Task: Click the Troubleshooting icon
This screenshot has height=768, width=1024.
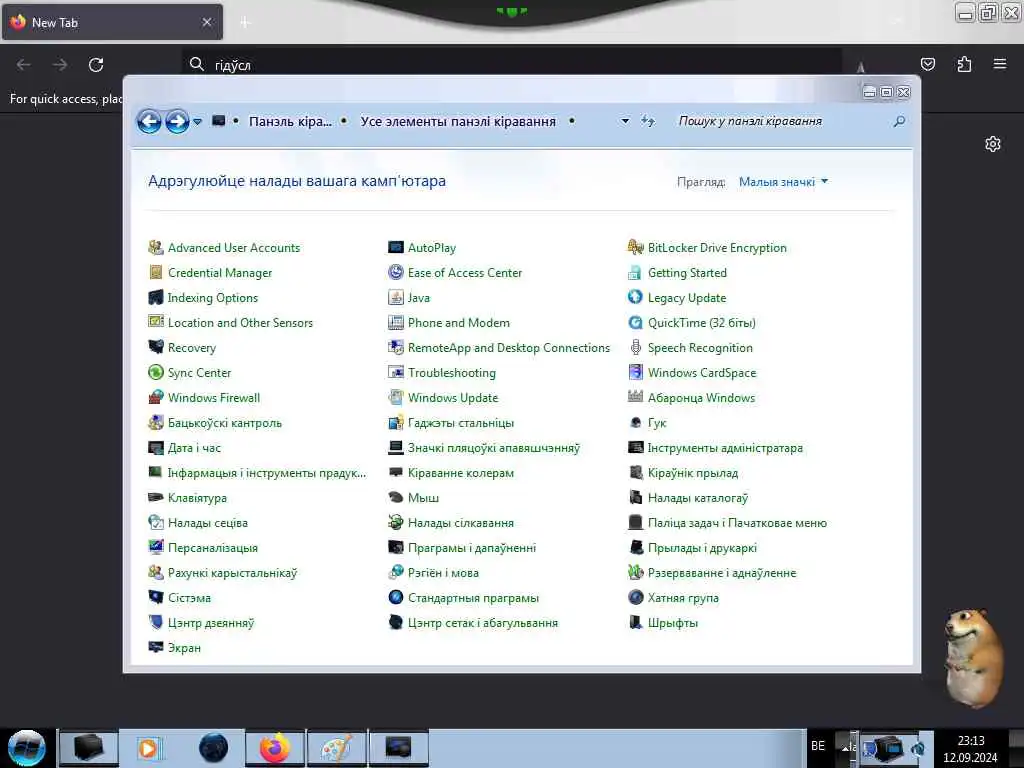Action: coord(396,372)
